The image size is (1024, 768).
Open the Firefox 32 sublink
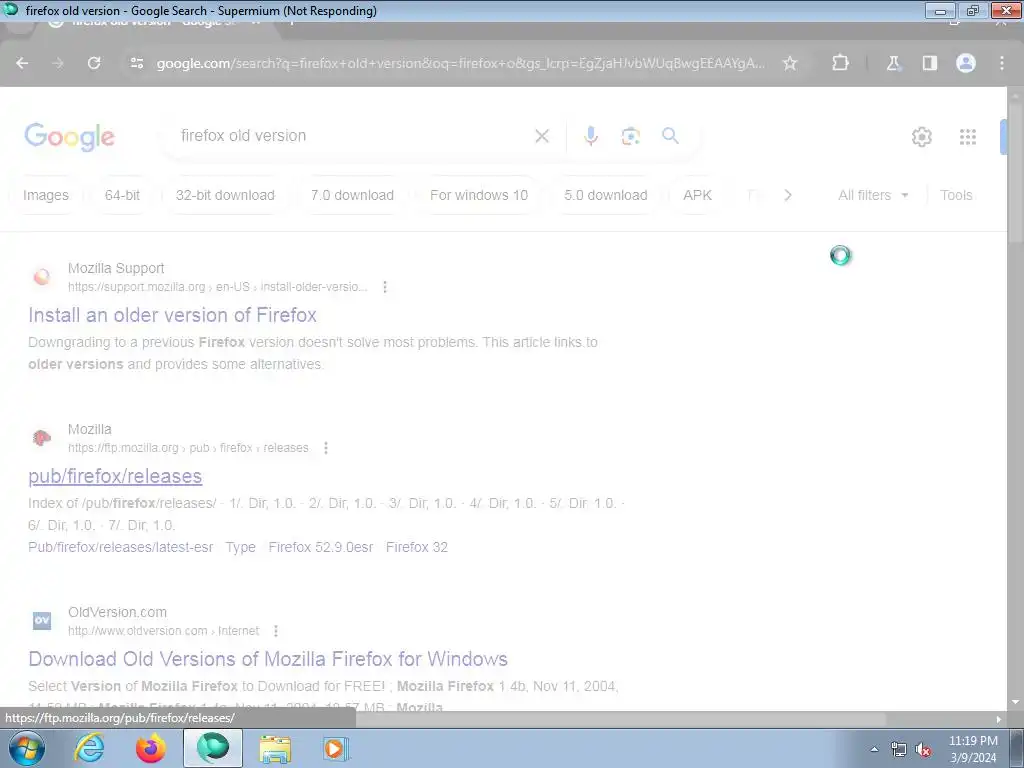coord(417,547)
